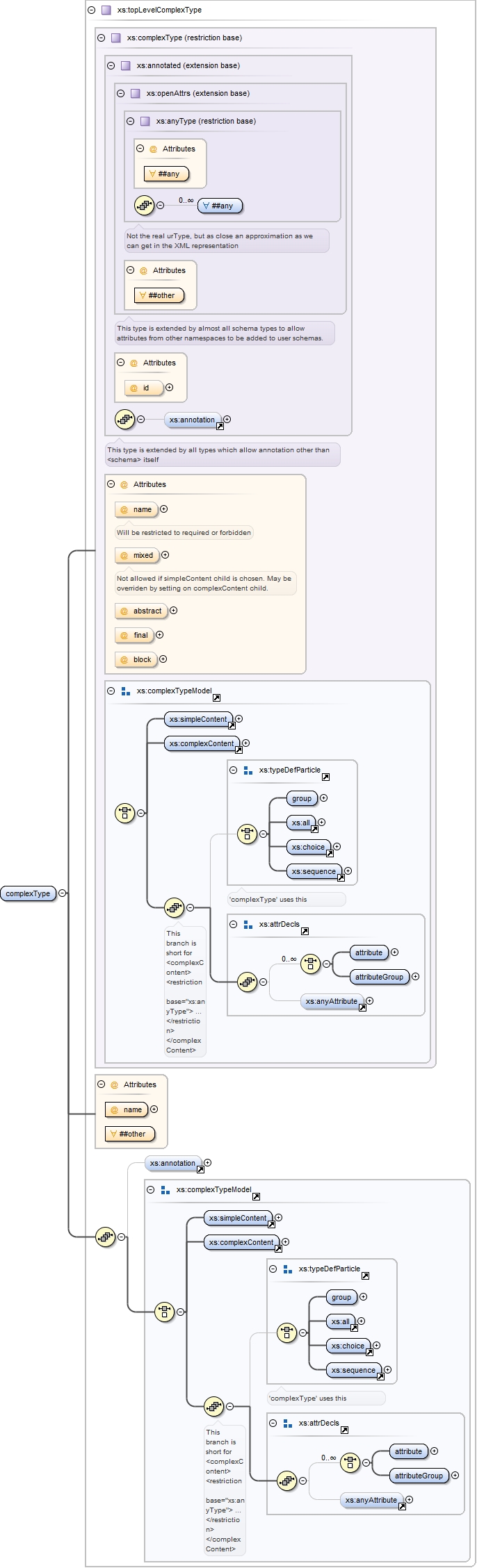The width and height of the screenshot is (477, 1568).
Task: Click the blue group icon beside xs:typeDefParticle in the restriction base
Action: [248, 770]
